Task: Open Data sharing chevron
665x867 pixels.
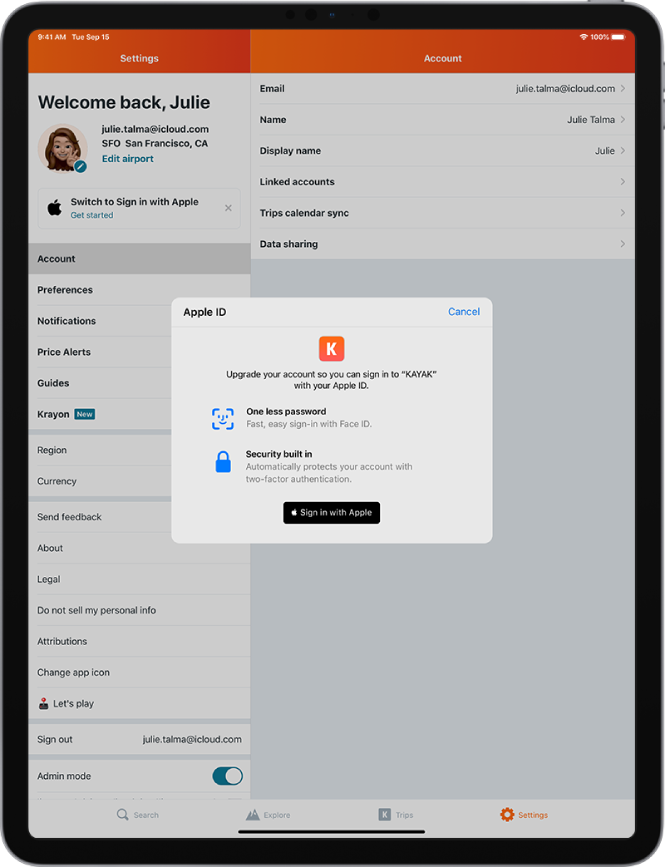Action: 623,244
